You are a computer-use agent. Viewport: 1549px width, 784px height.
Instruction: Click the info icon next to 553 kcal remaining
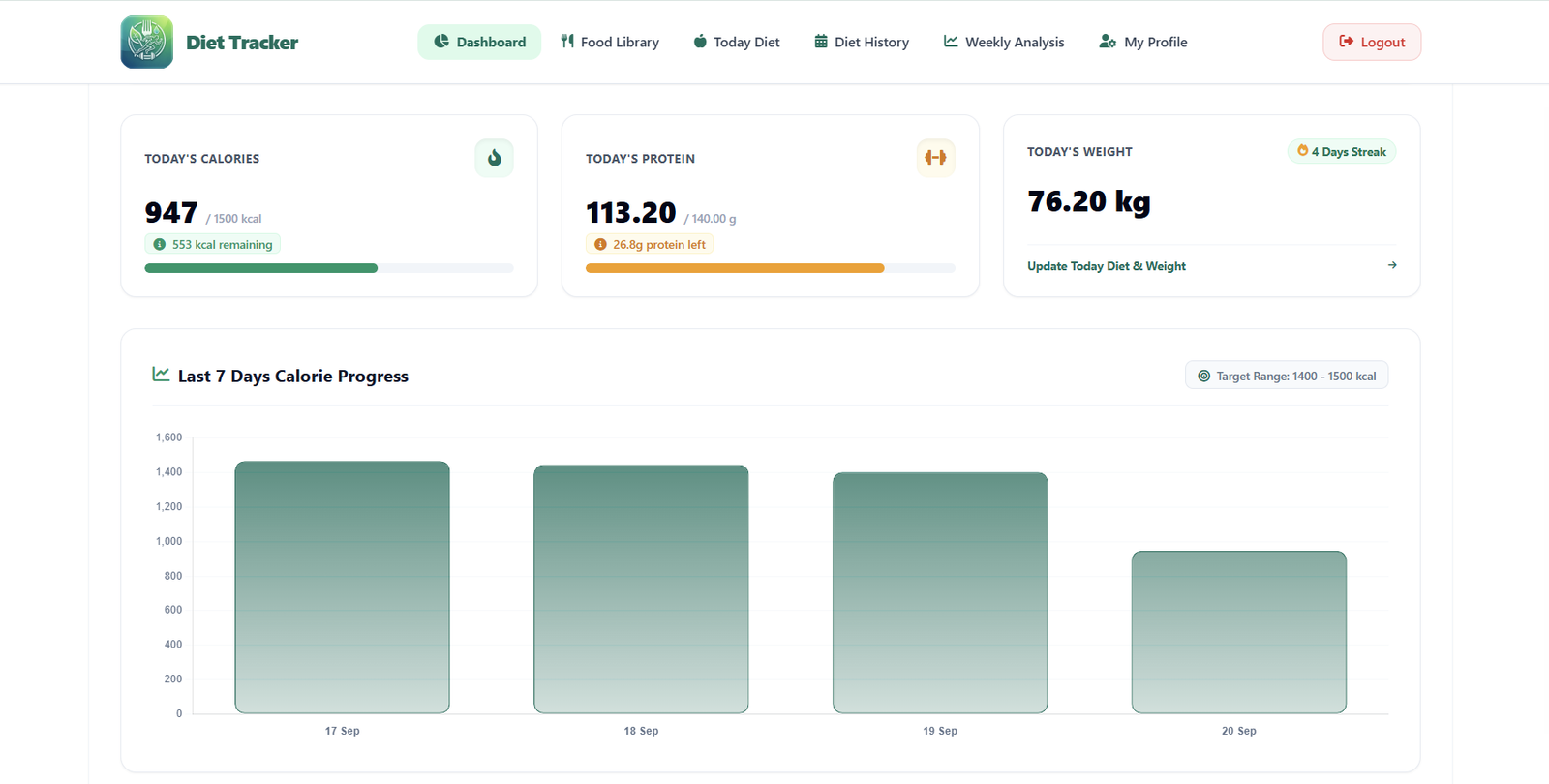(160, 244)
